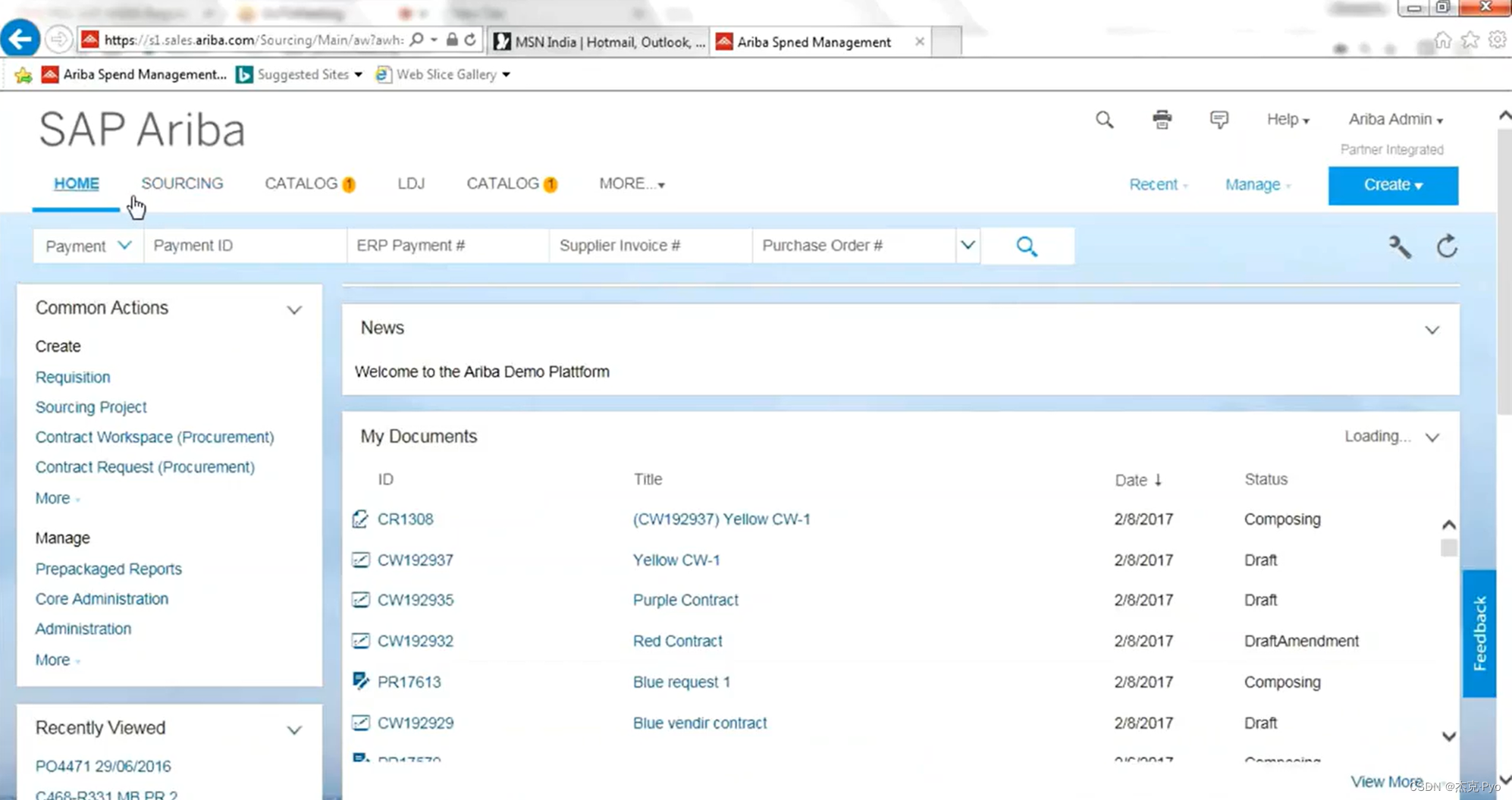The height and width of the screenshot is (800, 1512).
Task: Open the Manage menu in header
Action: (1257, 185)
